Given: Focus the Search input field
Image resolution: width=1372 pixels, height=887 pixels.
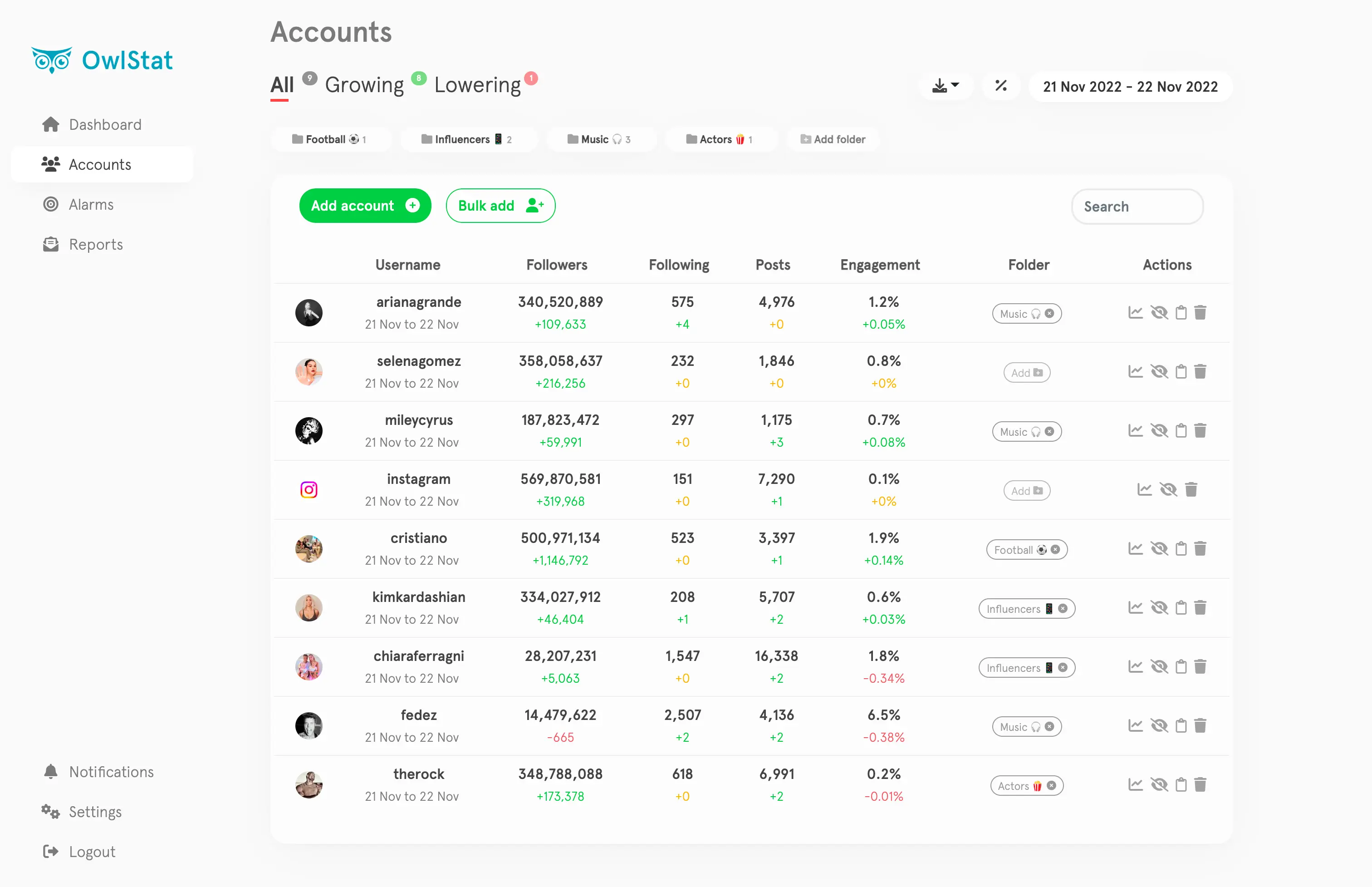Looking at the screenshot, I should pos(1137,206).
